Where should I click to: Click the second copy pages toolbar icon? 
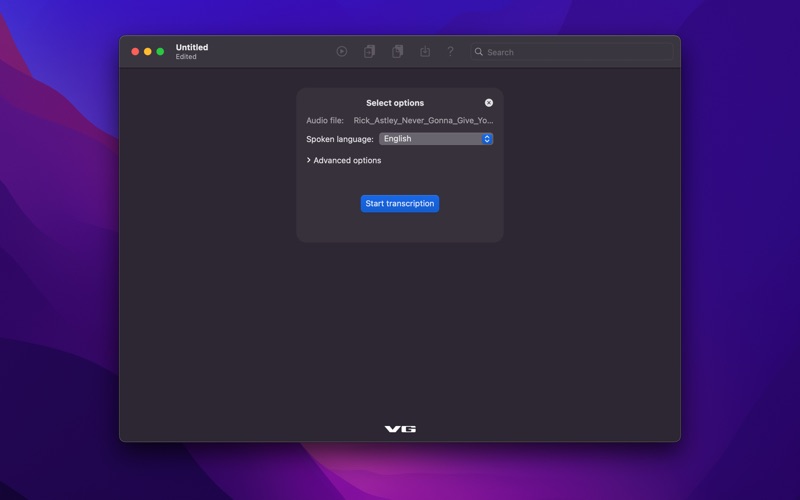(397, 52)
